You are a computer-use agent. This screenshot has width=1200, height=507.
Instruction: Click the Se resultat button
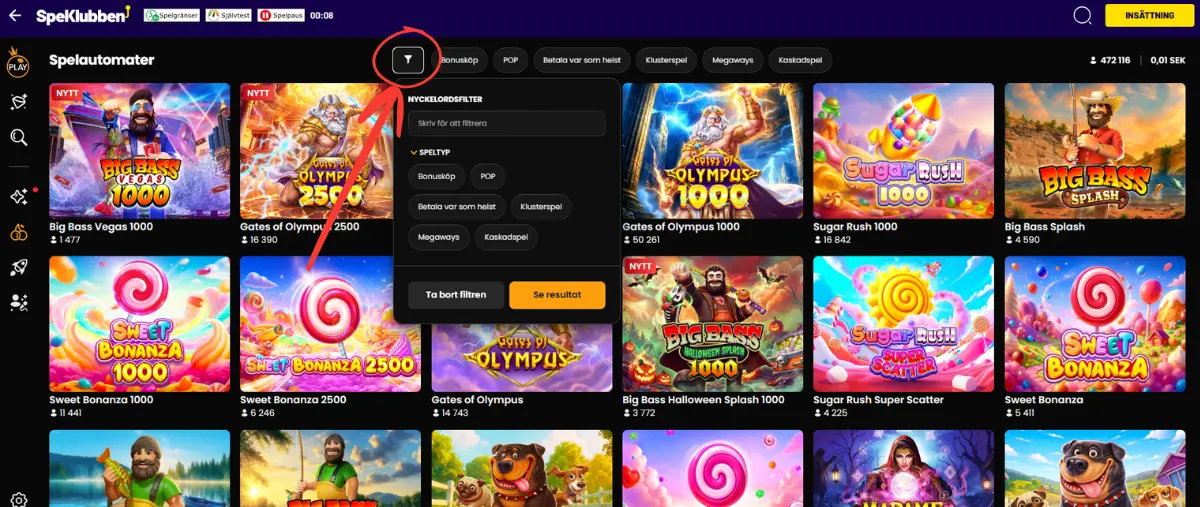[557, 295]
